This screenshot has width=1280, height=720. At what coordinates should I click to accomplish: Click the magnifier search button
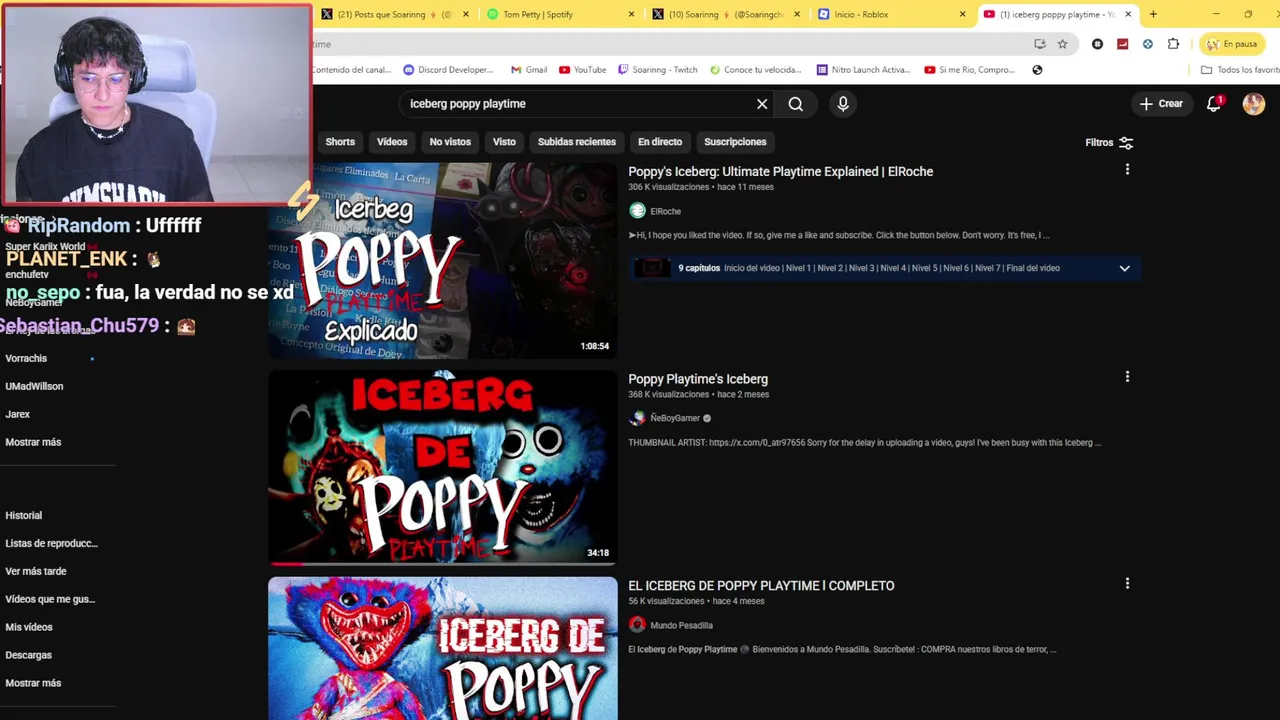click(795, 104)
